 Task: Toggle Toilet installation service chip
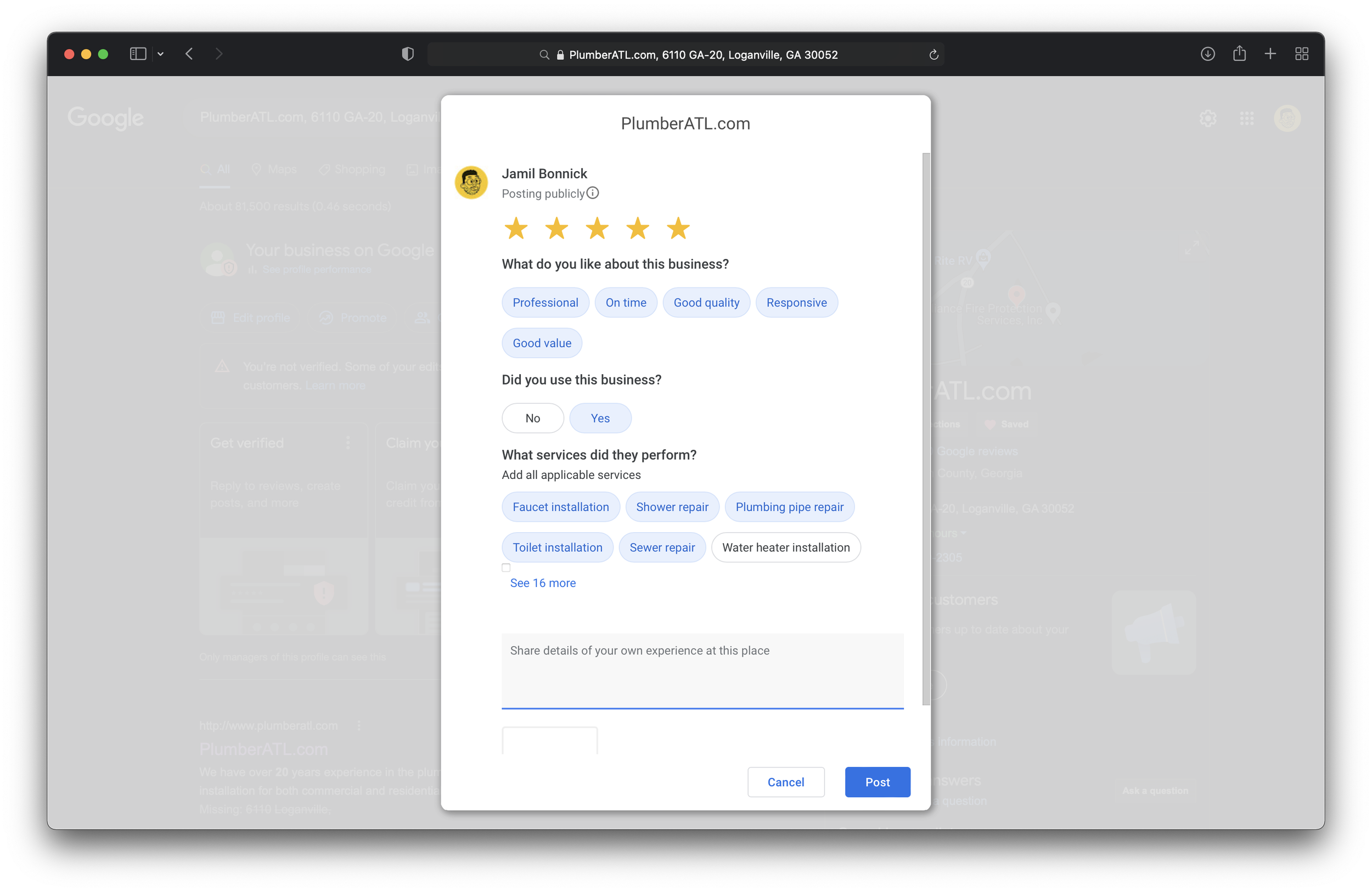pyautogui.click(x=558, y=547)
